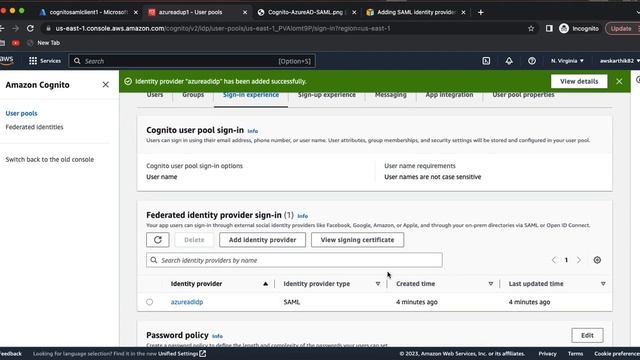640x360 pixels.
Task: Sort by Last updated time column
Action: coord(603,284)
